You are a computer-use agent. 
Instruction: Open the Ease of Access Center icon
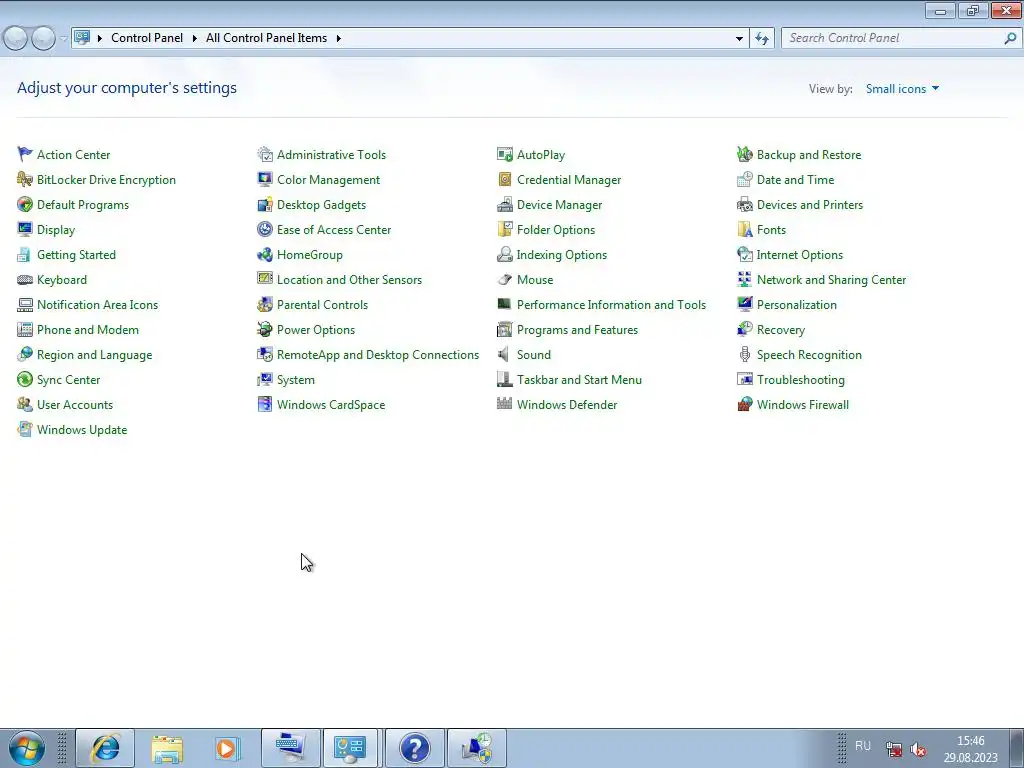[x=264, y=229]
